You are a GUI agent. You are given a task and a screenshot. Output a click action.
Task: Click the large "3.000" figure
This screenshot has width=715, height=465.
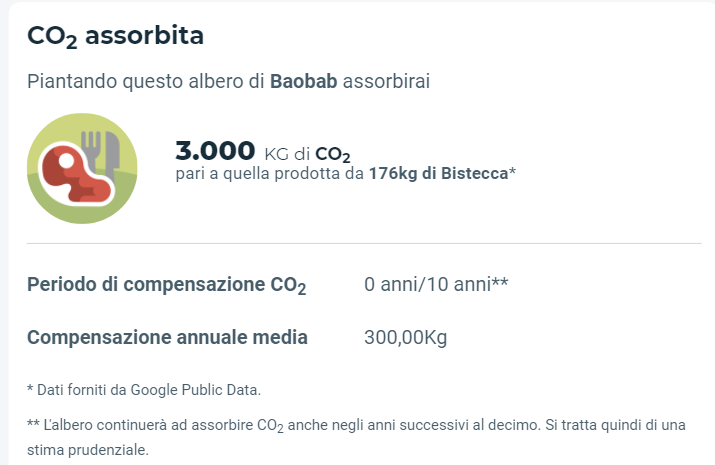(x=215, y=151)
